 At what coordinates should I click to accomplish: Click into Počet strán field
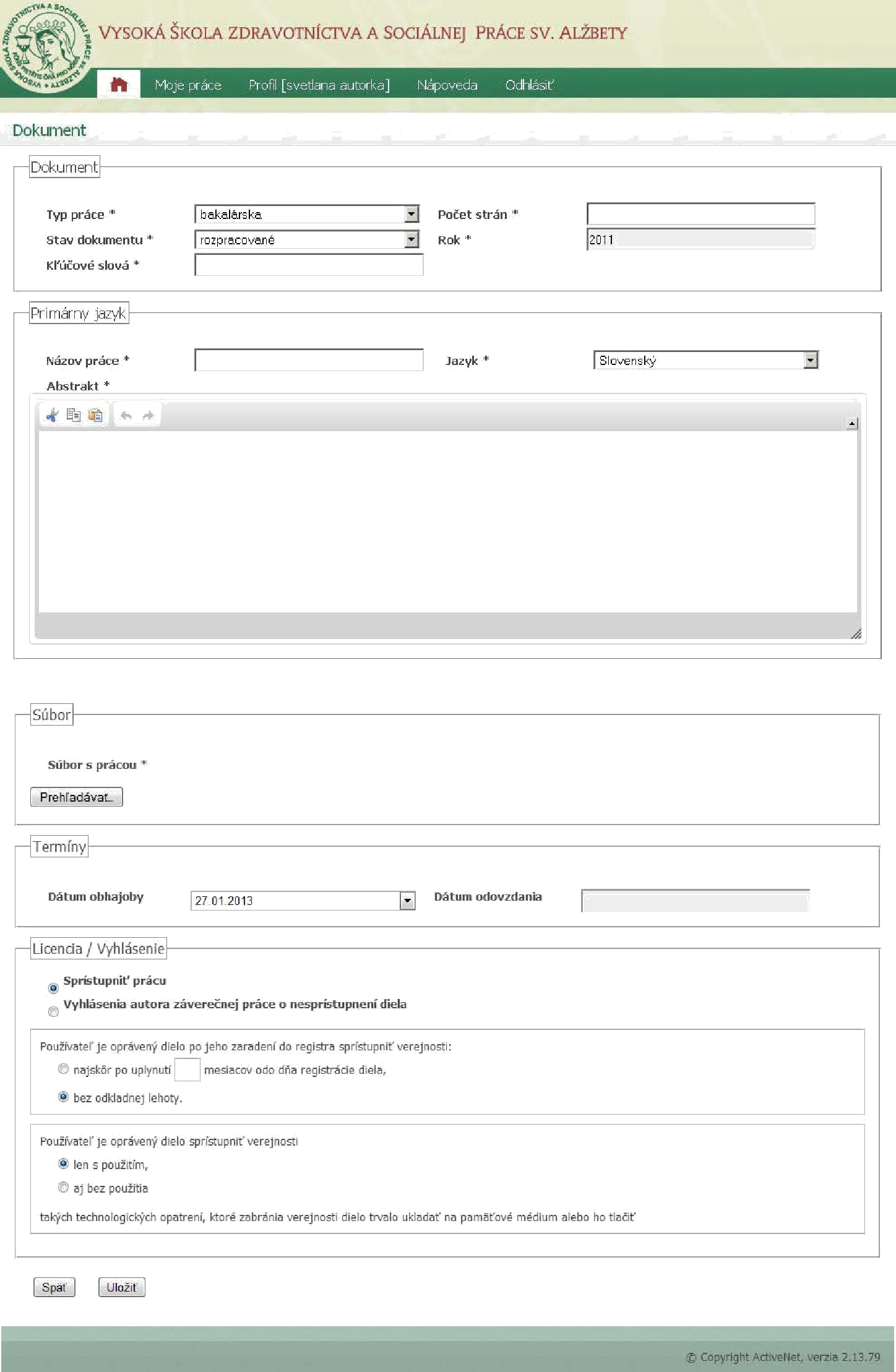tap(700, 214)
